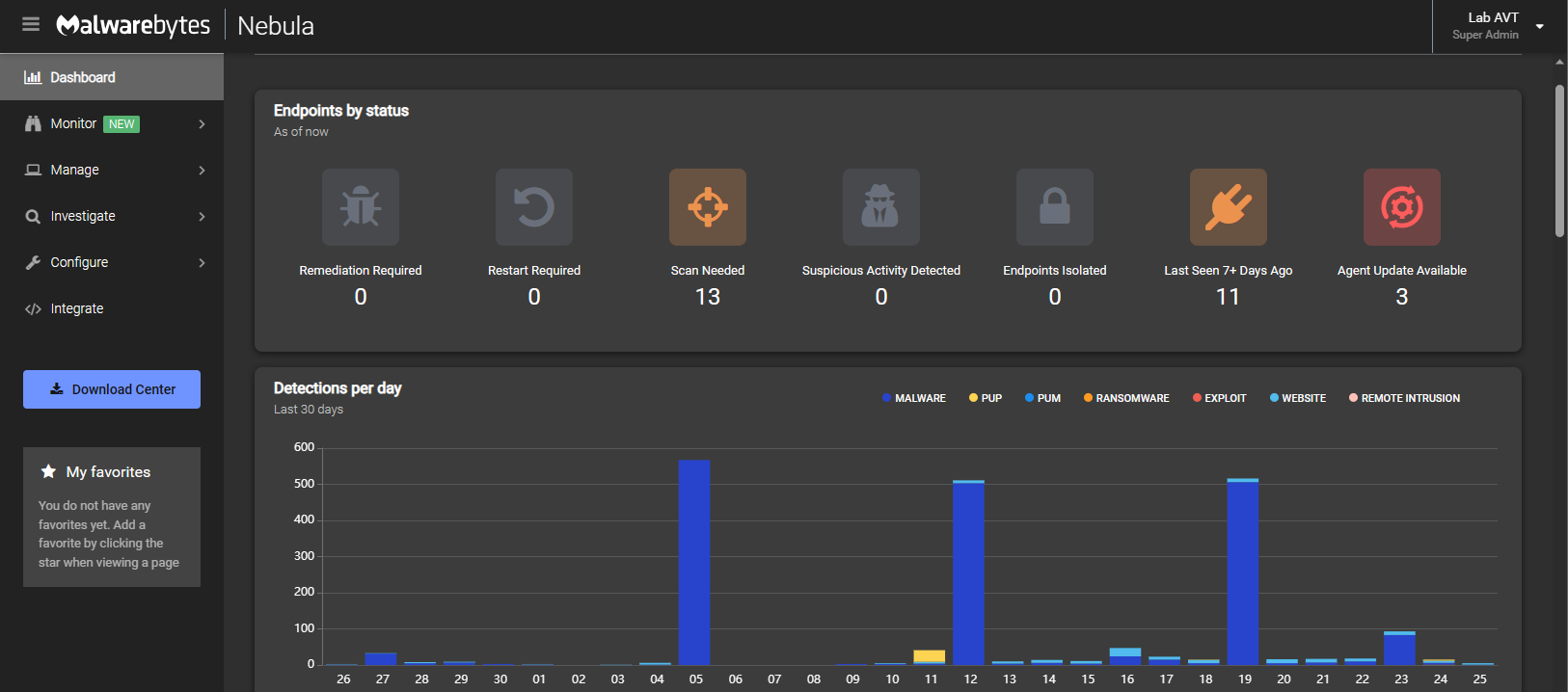
Task: Click the yellow PUP legend color dot
Action: coord(973,398)
